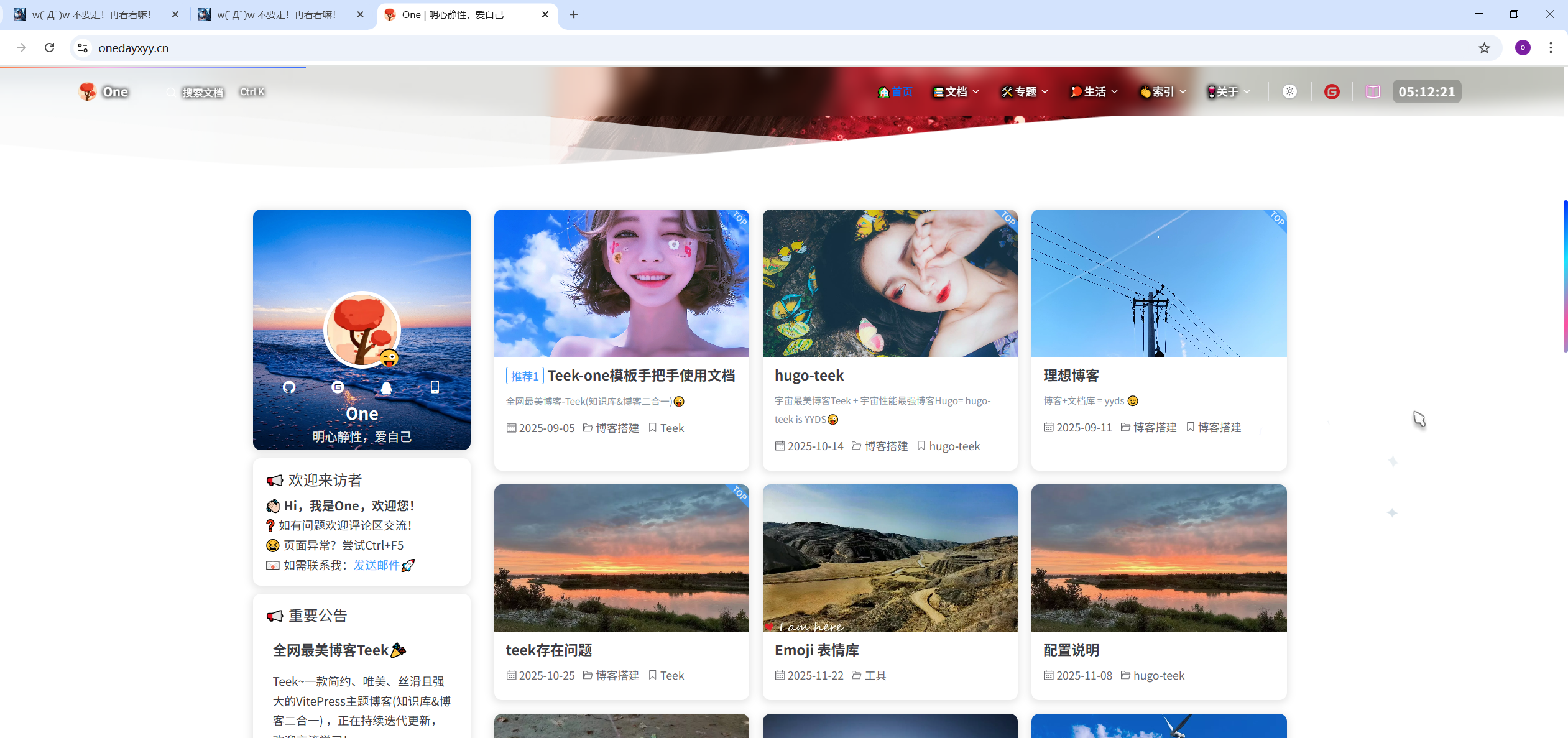Toggle the light/dark theme switch
This screenshot has width=1568, height=738.
(x=1289, y=92)
